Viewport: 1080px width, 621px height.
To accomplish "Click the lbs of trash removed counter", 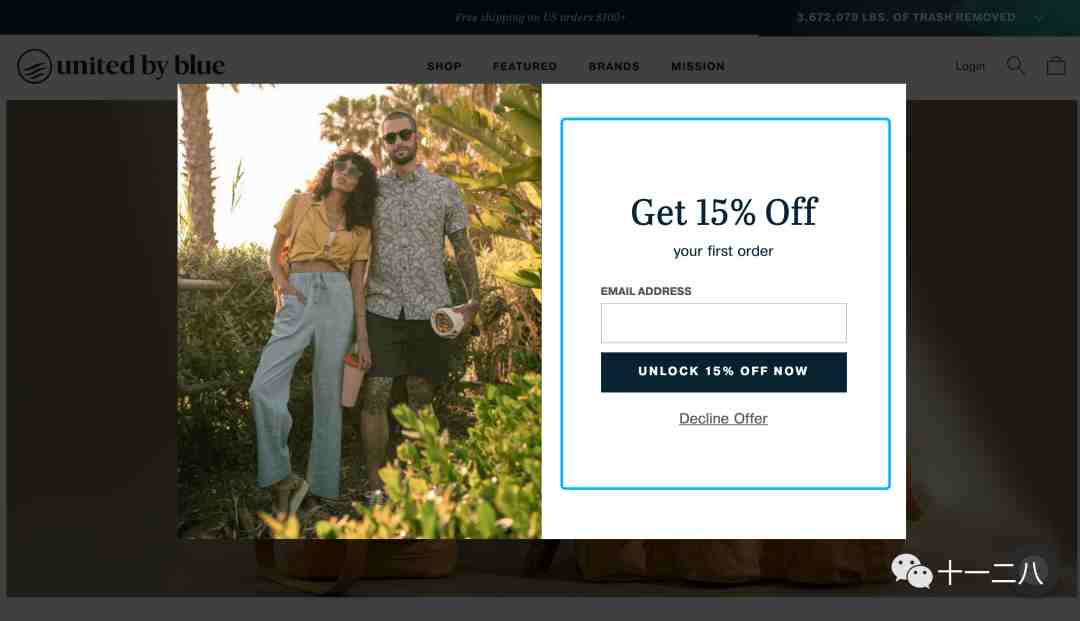I will click(x=906, y=17).
